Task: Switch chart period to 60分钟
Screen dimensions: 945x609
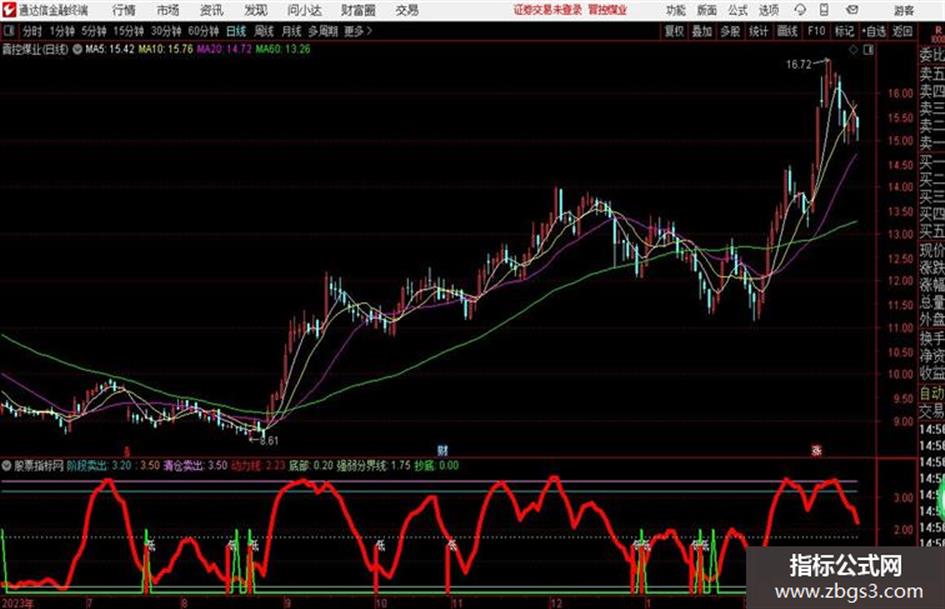Action: point(203,31)
